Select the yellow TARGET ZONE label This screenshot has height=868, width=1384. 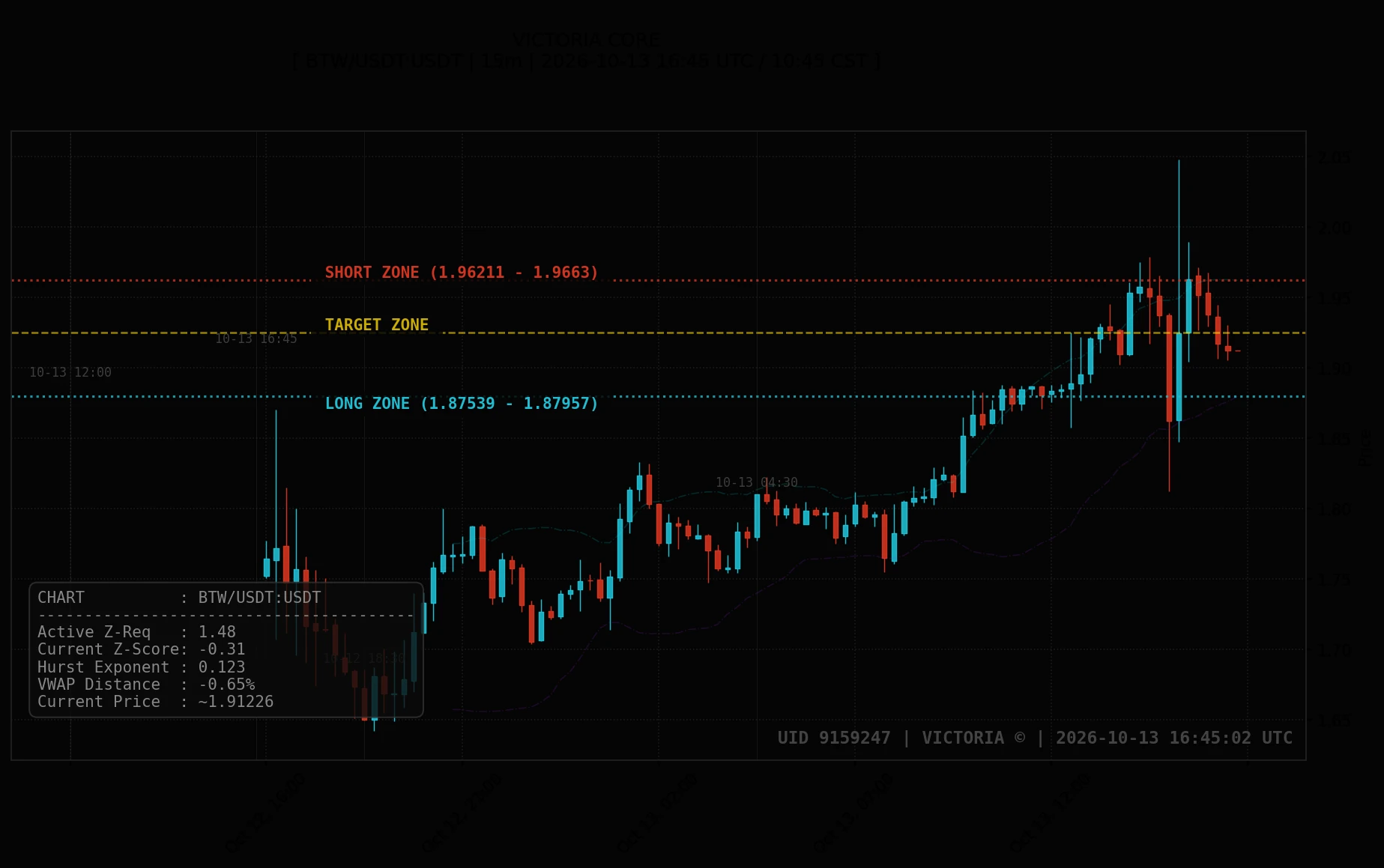(377, 325)
